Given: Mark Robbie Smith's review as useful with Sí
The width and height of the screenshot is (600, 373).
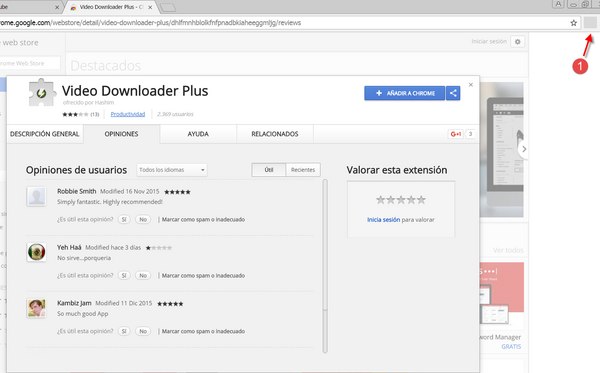Looking at the screenshot, I should (x=124, y=220).
